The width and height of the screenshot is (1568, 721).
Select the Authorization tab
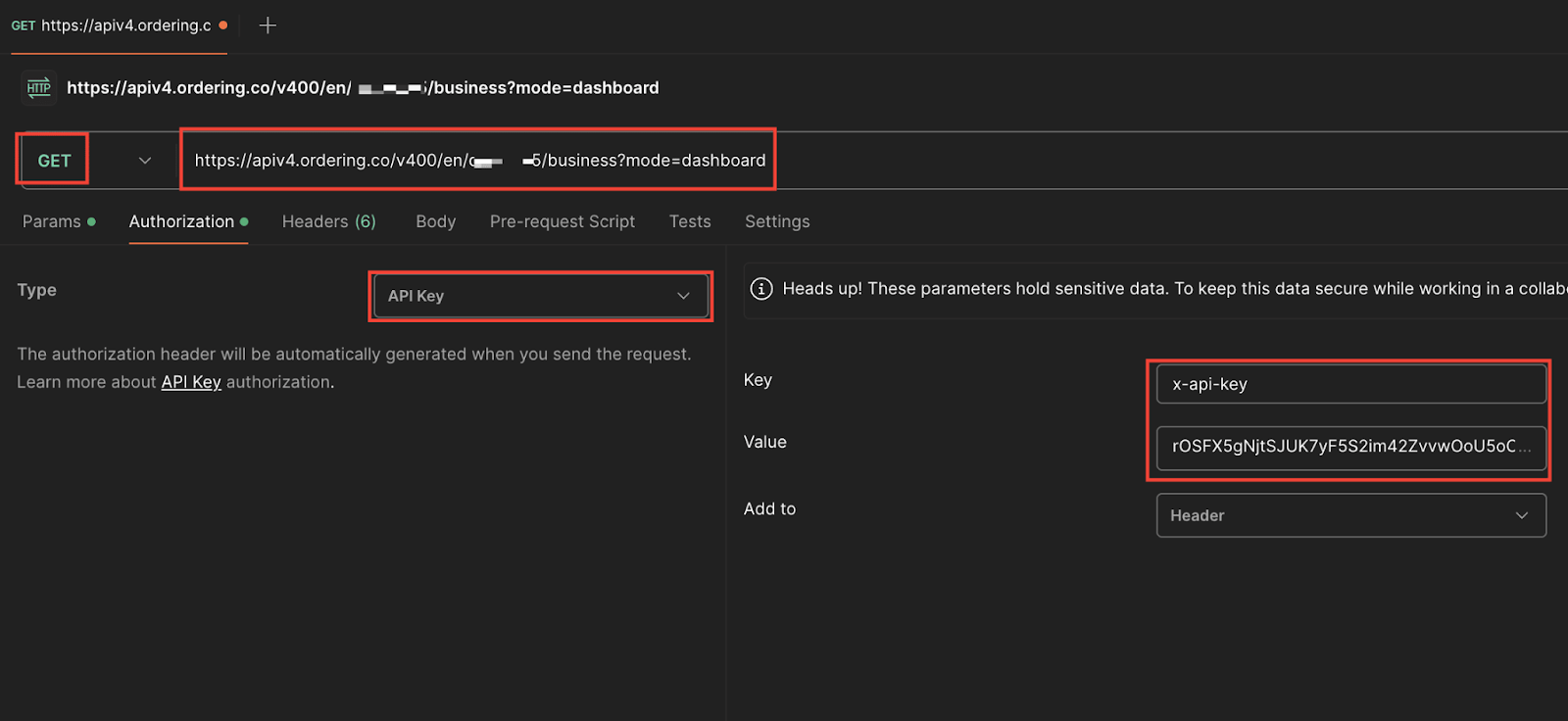click(188, 221)
